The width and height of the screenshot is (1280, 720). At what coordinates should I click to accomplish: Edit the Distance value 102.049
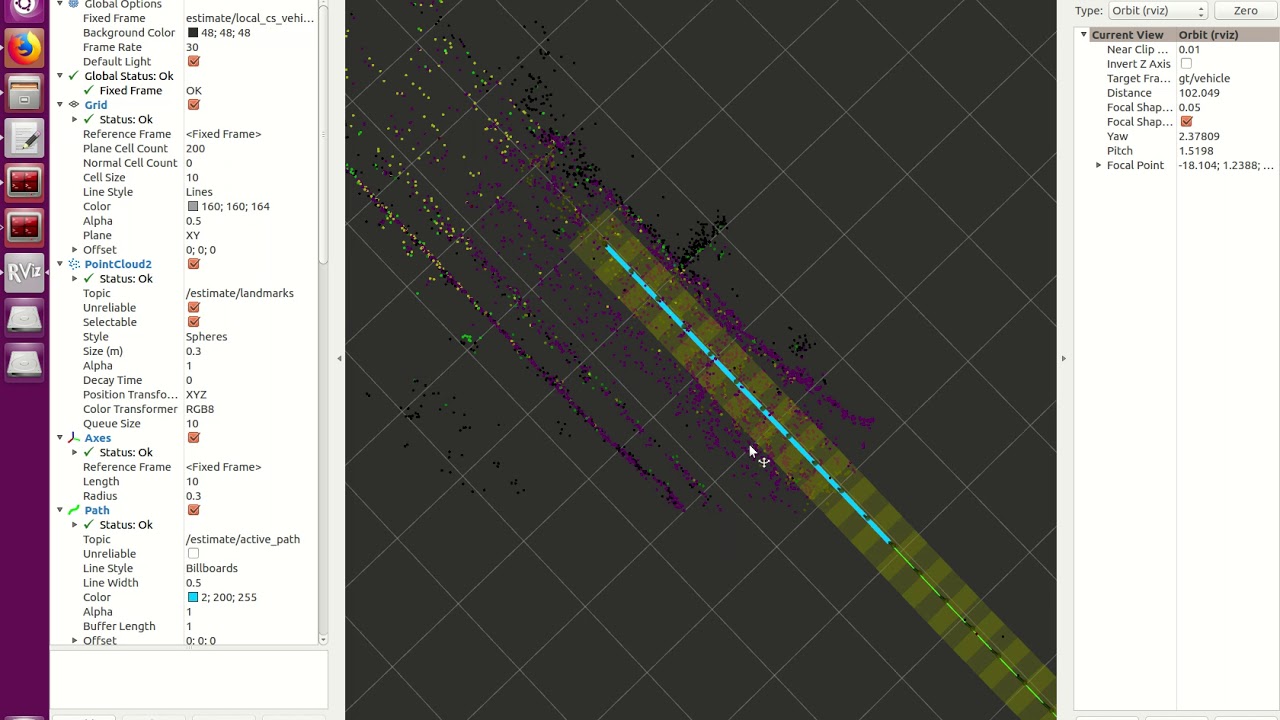point(1199,93)
